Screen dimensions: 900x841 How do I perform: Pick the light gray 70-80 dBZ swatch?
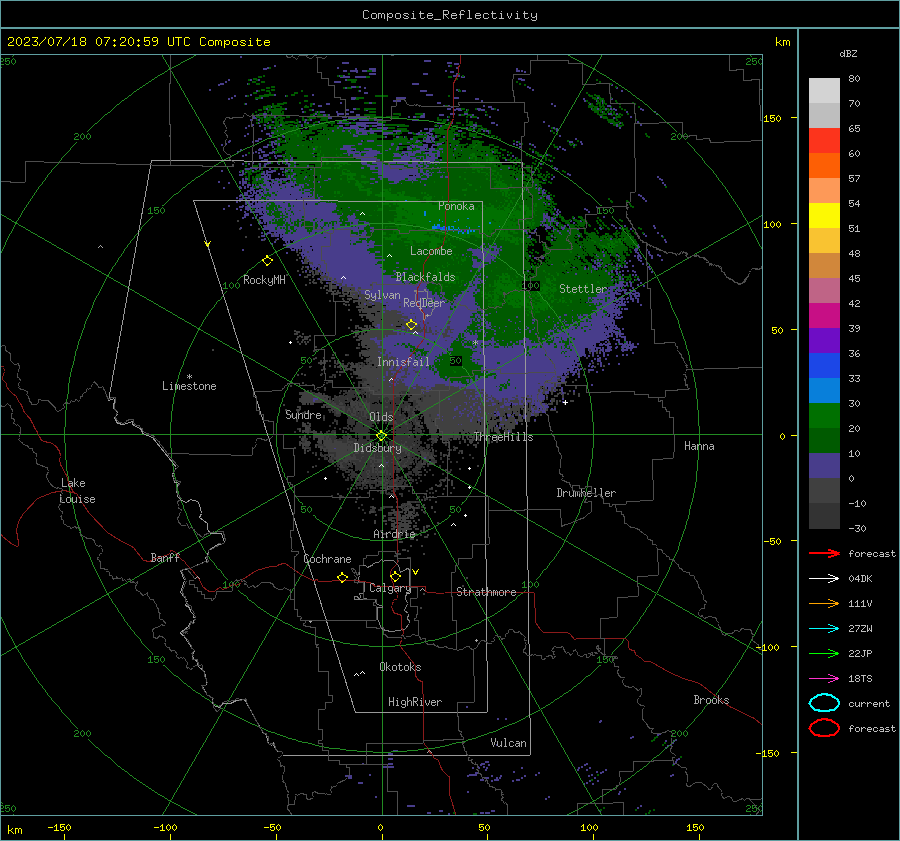[x=824, y=91]
